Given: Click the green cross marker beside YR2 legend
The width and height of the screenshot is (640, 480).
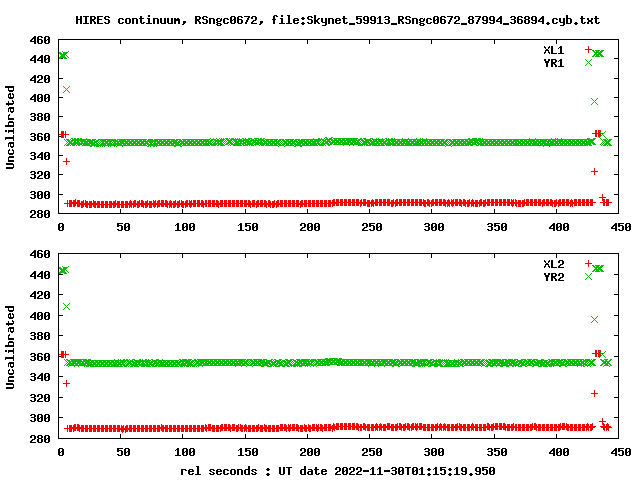Looking at the screenshot, I should coord(588,276).
